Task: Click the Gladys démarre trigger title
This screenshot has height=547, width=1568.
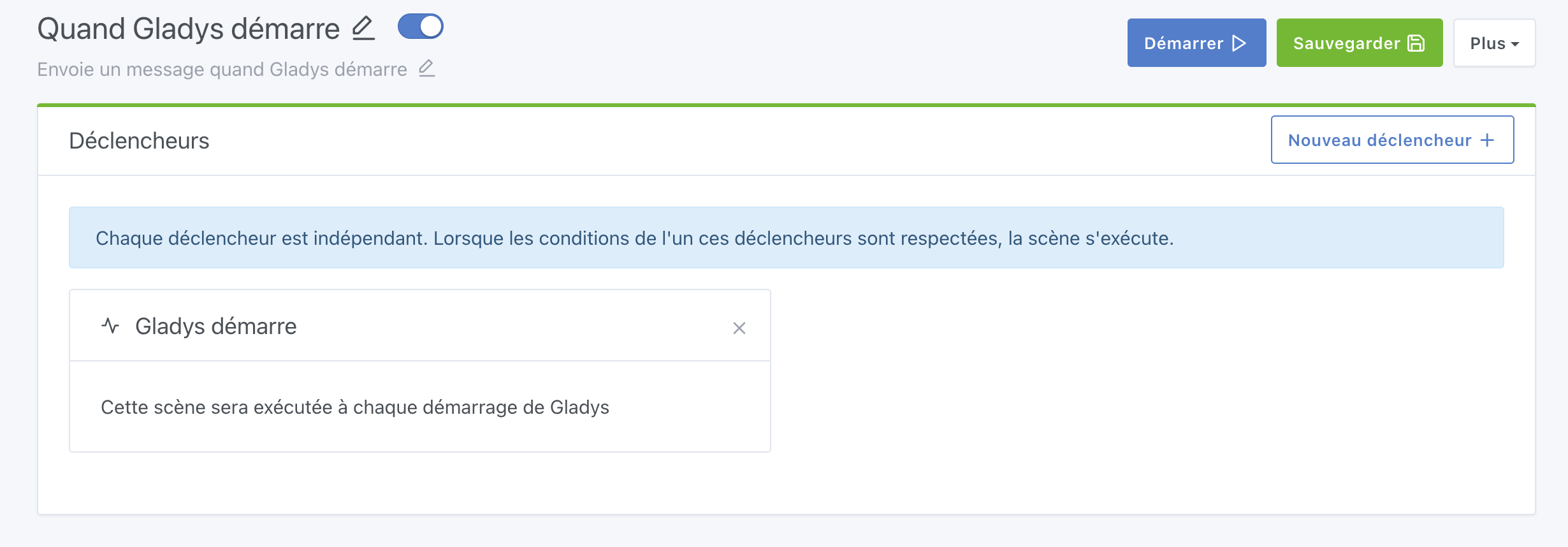Action: coord(215,326)
